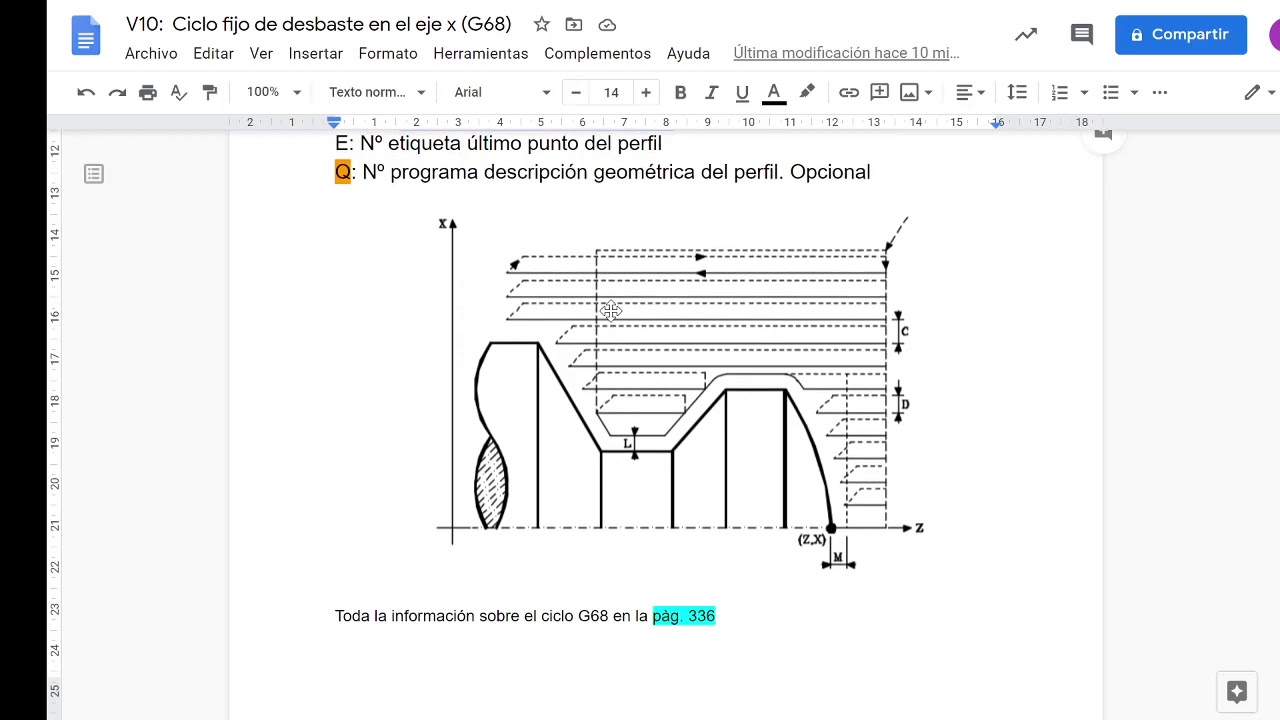Expand the insert image dropdown arrow
The width and height of the screenshot is (1280, 720).
(929, 92)
